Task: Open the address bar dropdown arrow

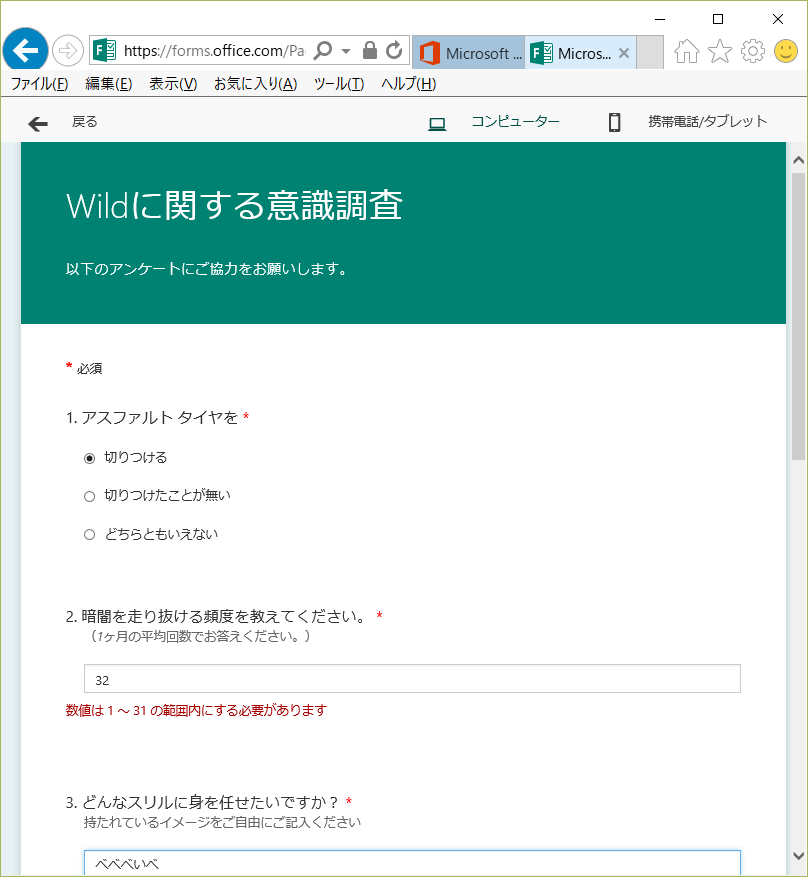Action: pyautogui.click(x=346, y=51)
